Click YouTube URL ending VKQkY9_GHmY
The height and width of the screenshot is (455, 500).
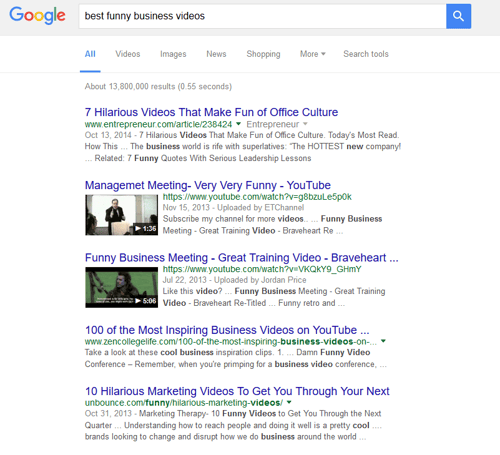pyautogui.click(x=262, y=269)
